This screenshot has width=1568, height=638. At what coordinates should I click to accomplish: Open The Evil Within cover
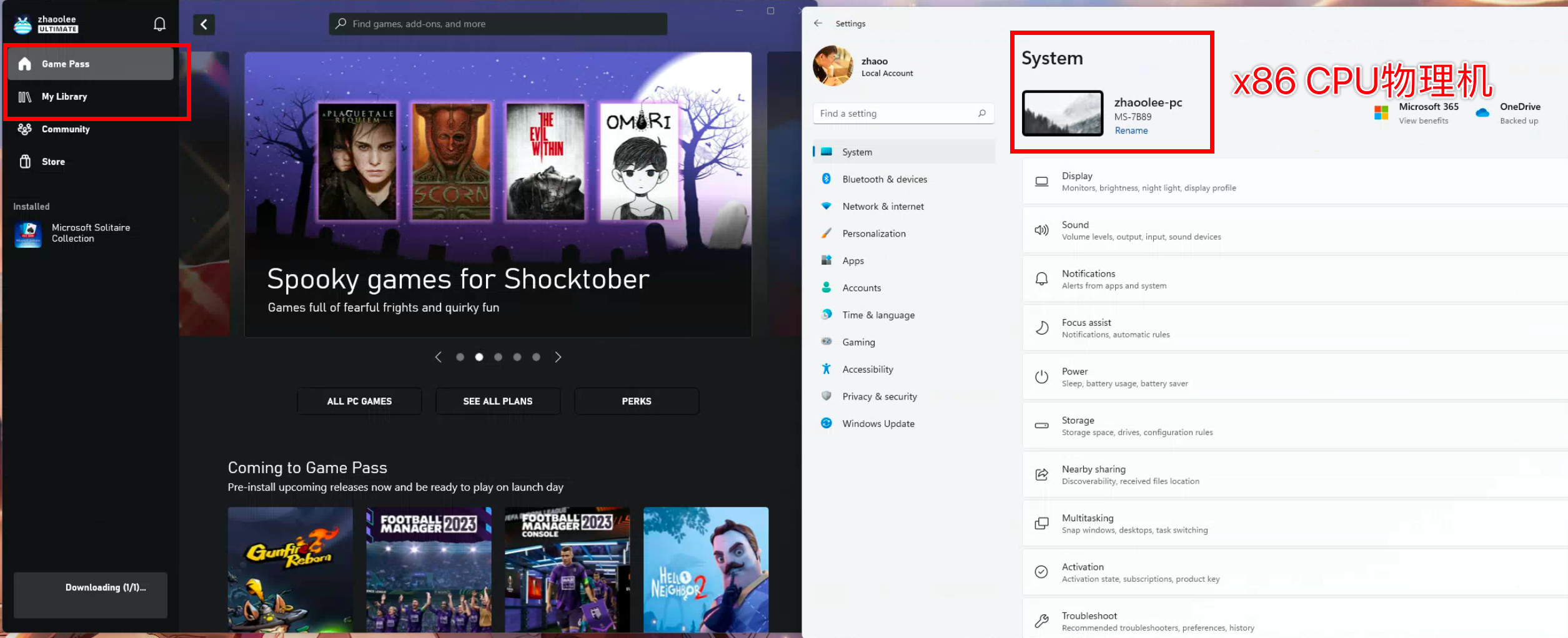545,162
